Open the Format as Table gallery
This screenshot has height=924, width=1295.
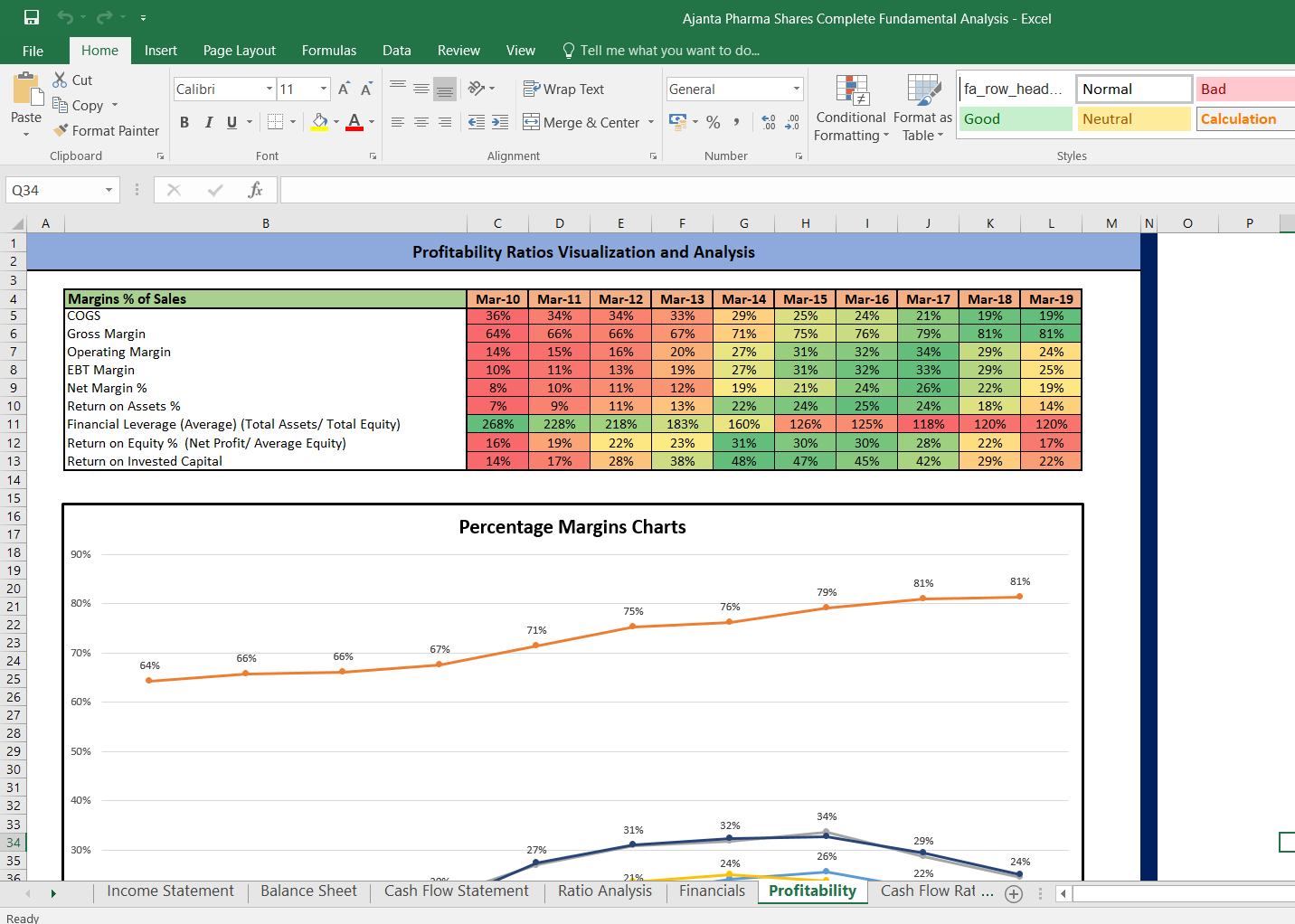(923, 108)
